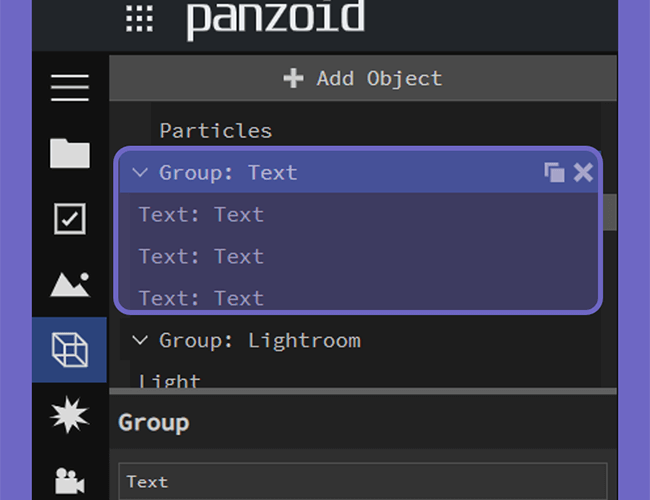Select the Light item under Lightroom
The width and height of the screenshot is (650, 500).
[169, 380]
